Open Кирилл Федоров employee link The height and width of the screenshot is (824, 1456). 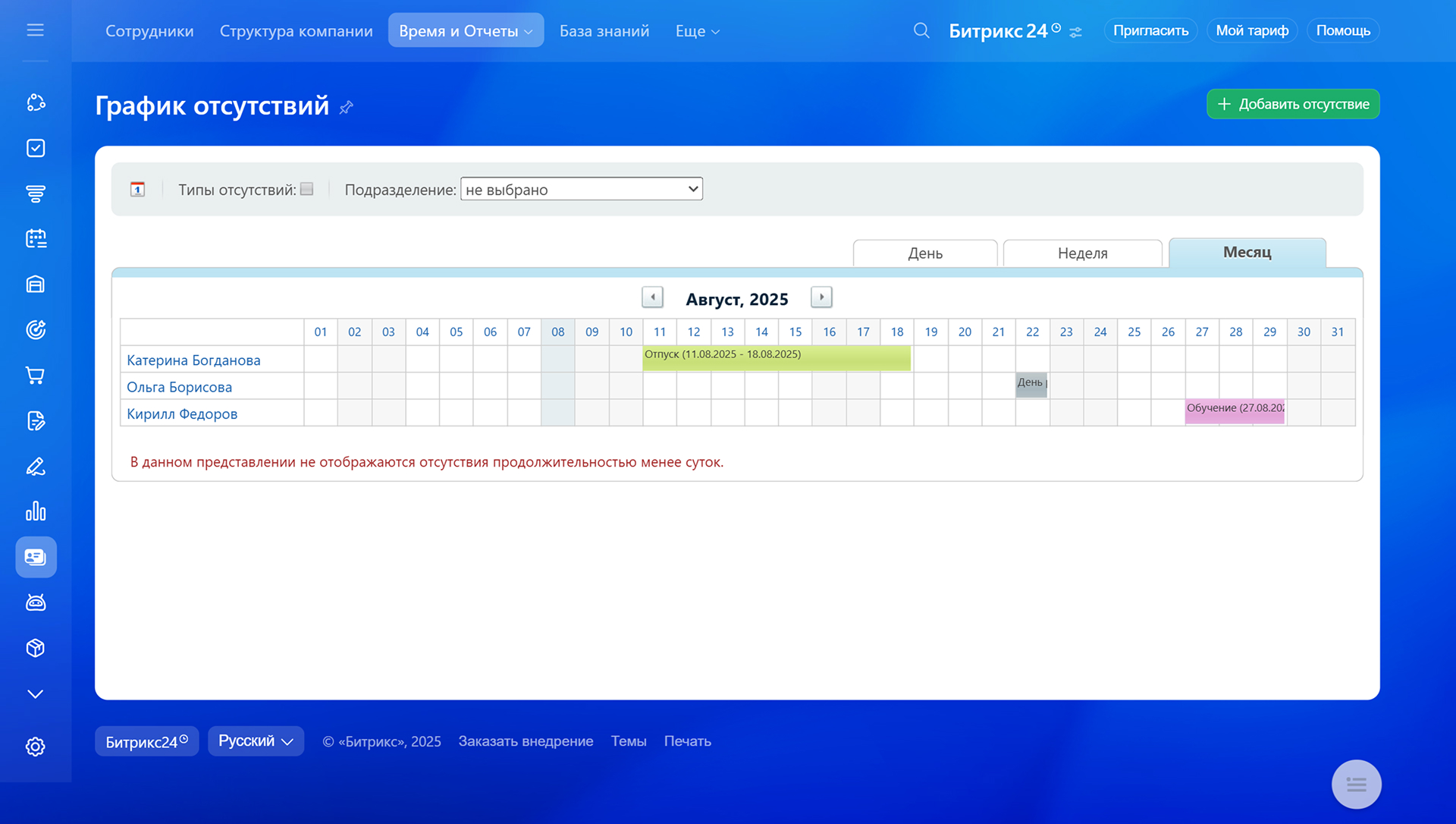click(x=182, y=414)
